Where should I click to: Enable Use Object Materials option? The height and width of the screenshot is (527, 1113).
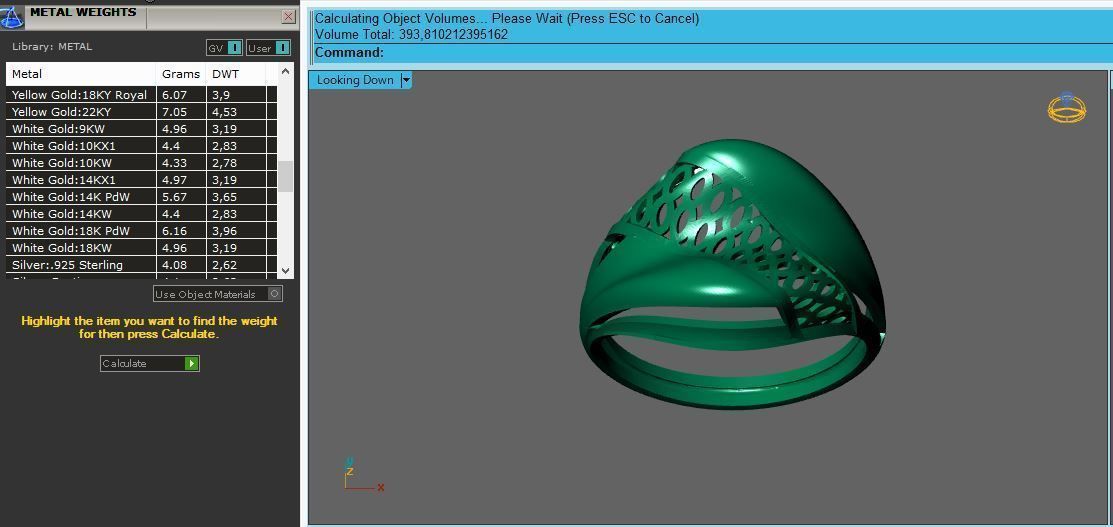click(218, 294)
